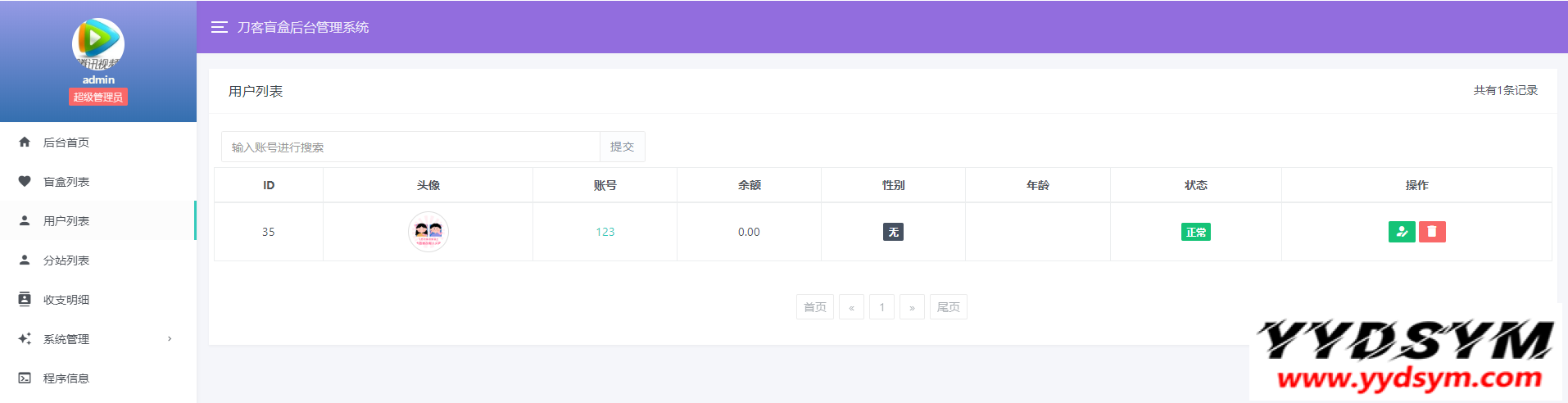
Task: Click the red delete trash icon
Action: point(1432,232)
